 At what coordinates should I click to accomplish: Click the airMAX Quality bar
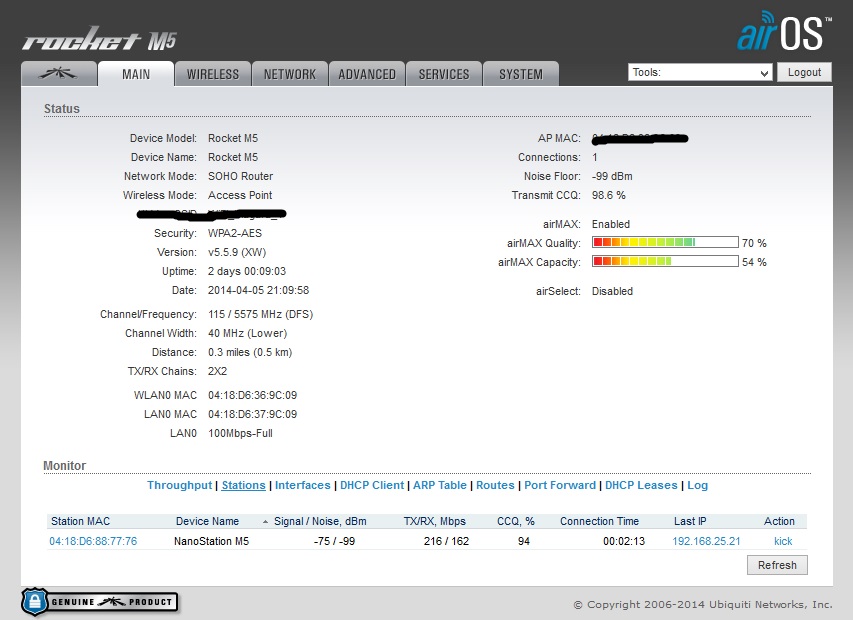pos(665,242)
